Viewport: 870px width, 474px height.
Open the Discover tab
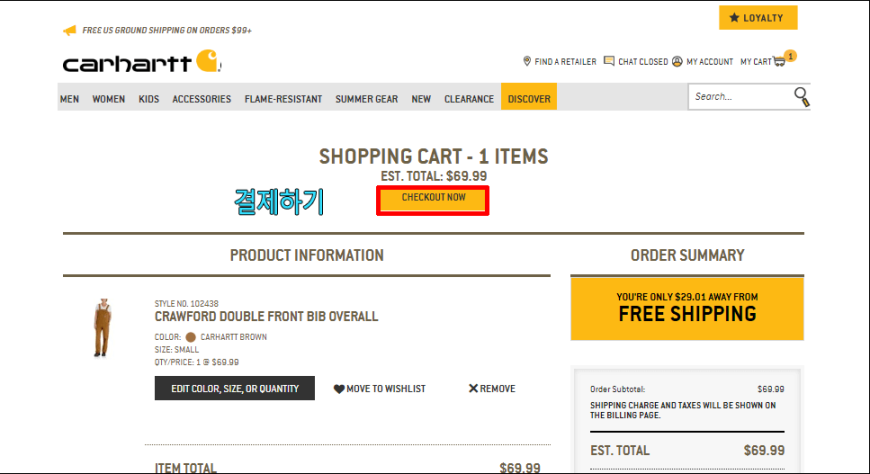pos(529,97)
